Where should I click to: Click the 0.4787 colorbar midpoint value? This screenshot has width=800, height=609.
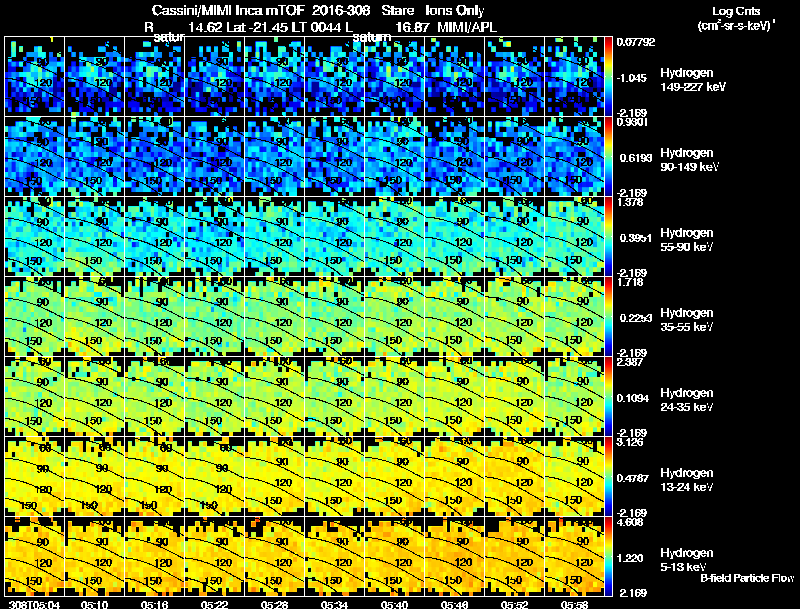633,478
